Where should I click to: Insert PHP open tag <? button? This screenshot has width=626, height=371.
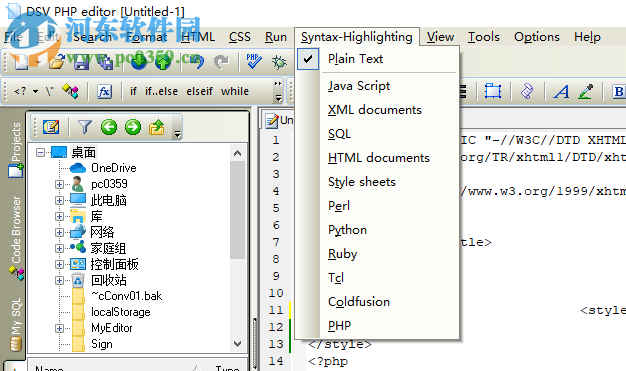(20, 91)
